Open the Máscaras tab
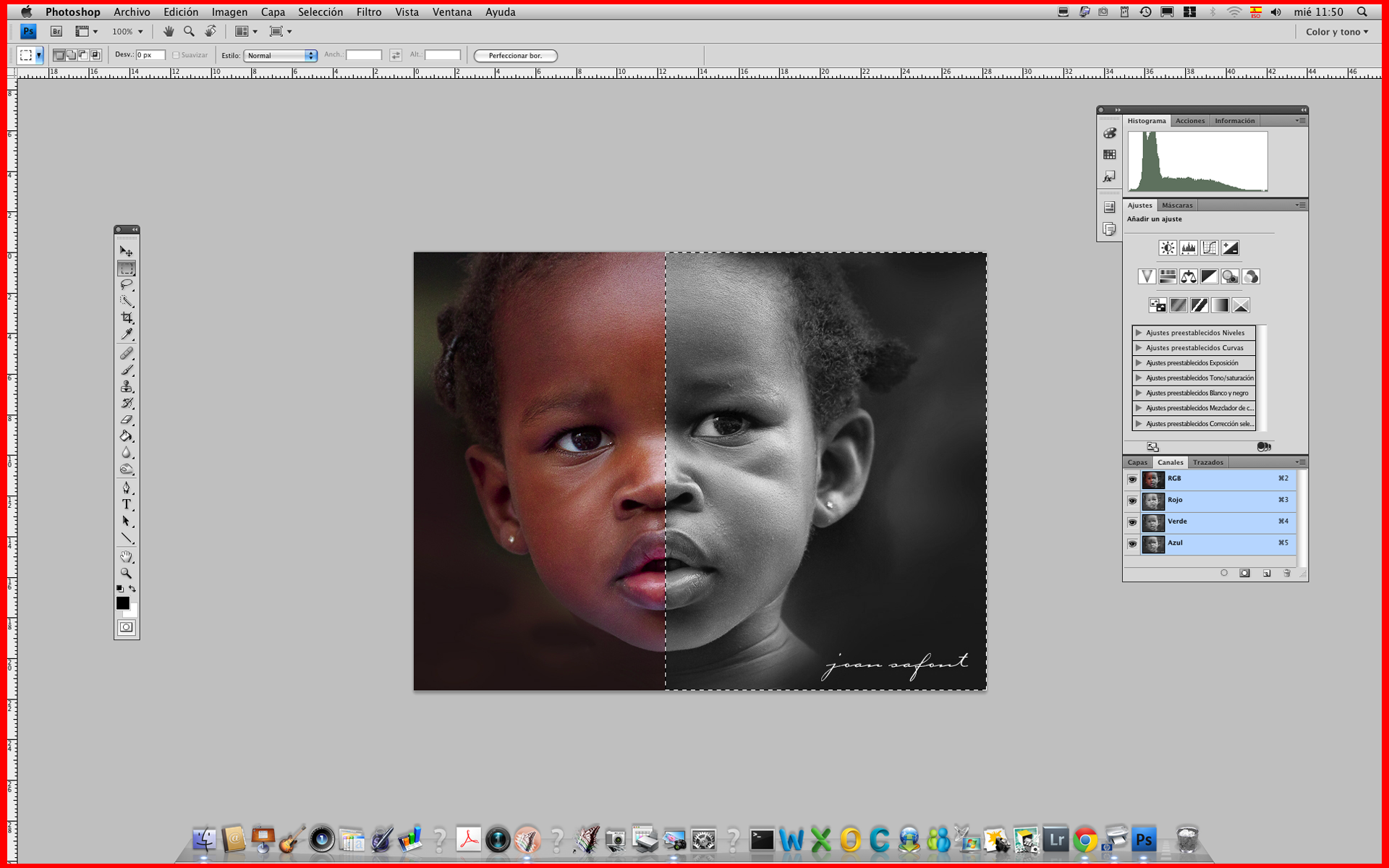This screenshot has width=1389, height=868. (x=1177, y=205)
